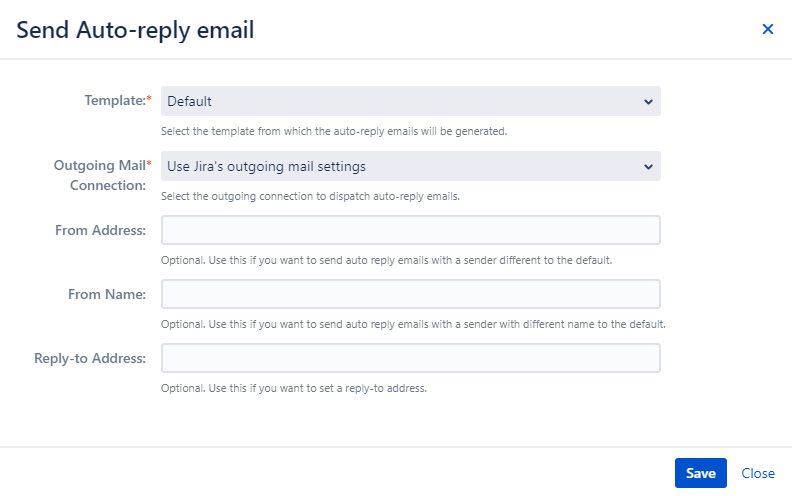Viewport: 792px width, 496px height.
Task: Click the chevron arrow on the outgoing mail select
Action: [648, 167]
